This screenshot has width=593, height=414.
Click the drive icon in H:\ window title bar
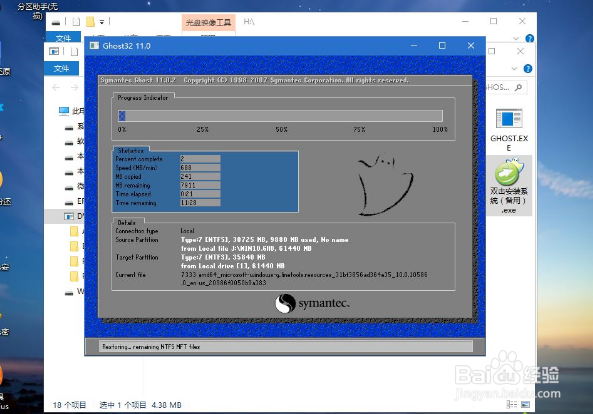[56, 22]
